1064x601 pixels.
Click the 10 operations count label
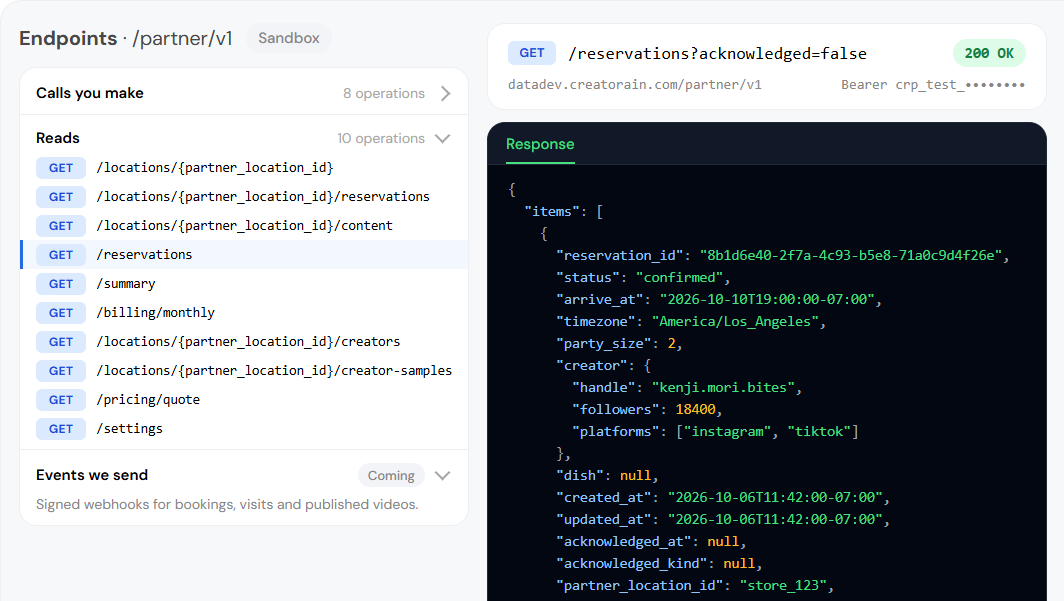(x=381, y=138)
